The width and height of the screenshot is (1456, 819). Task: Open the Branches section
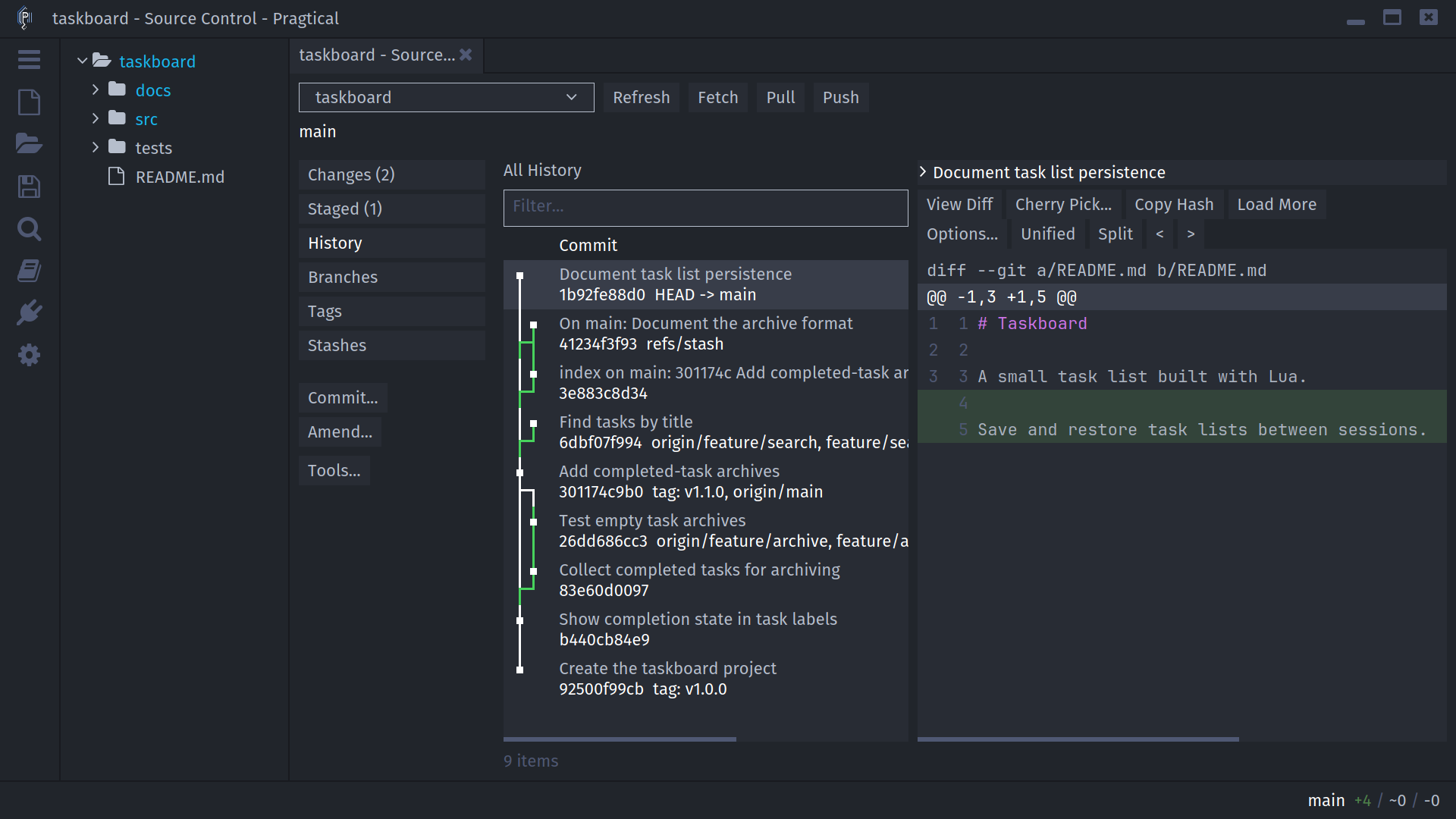click(391, 277)
